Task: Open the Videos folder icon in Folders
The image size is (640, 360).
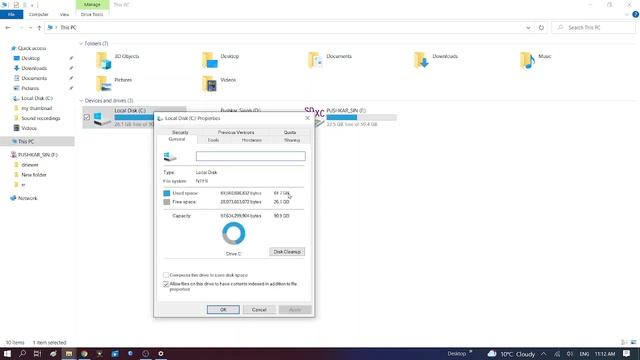Action: click(x=209, y=84)
